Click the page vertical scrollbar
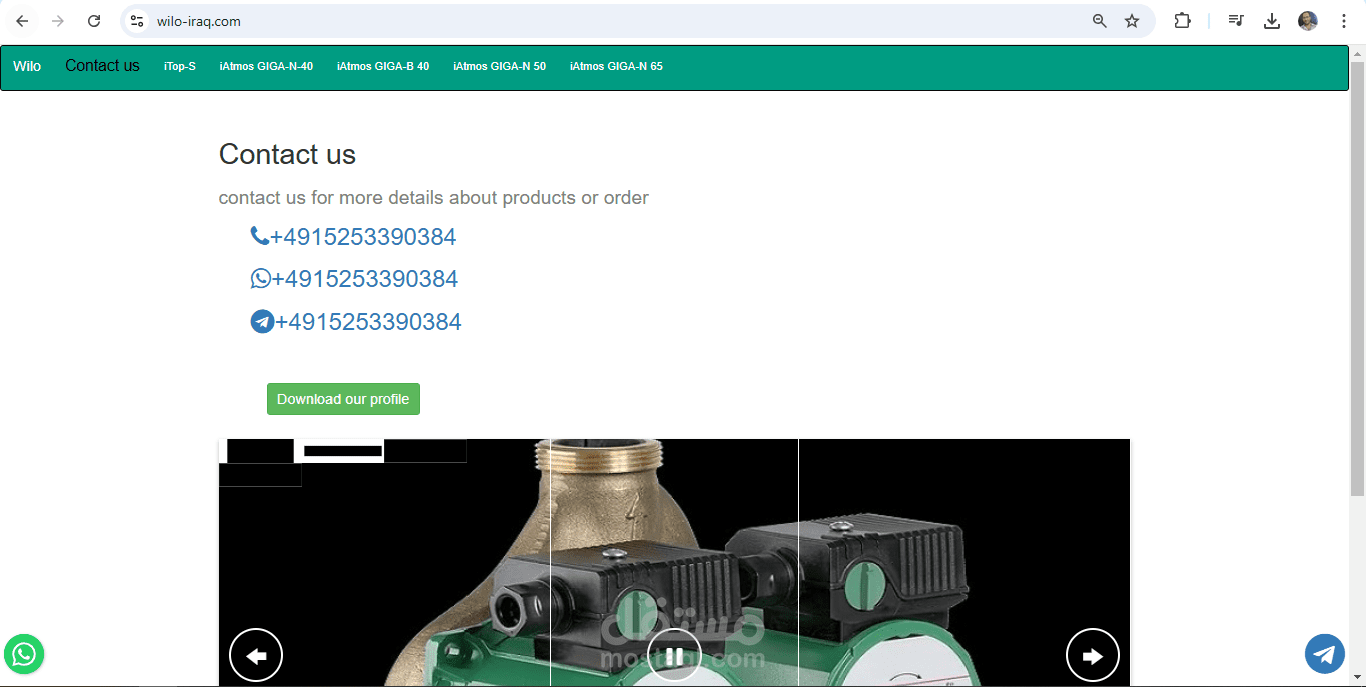The width and height of the screenshot is (1366, 687). (x=1357, y=280)
